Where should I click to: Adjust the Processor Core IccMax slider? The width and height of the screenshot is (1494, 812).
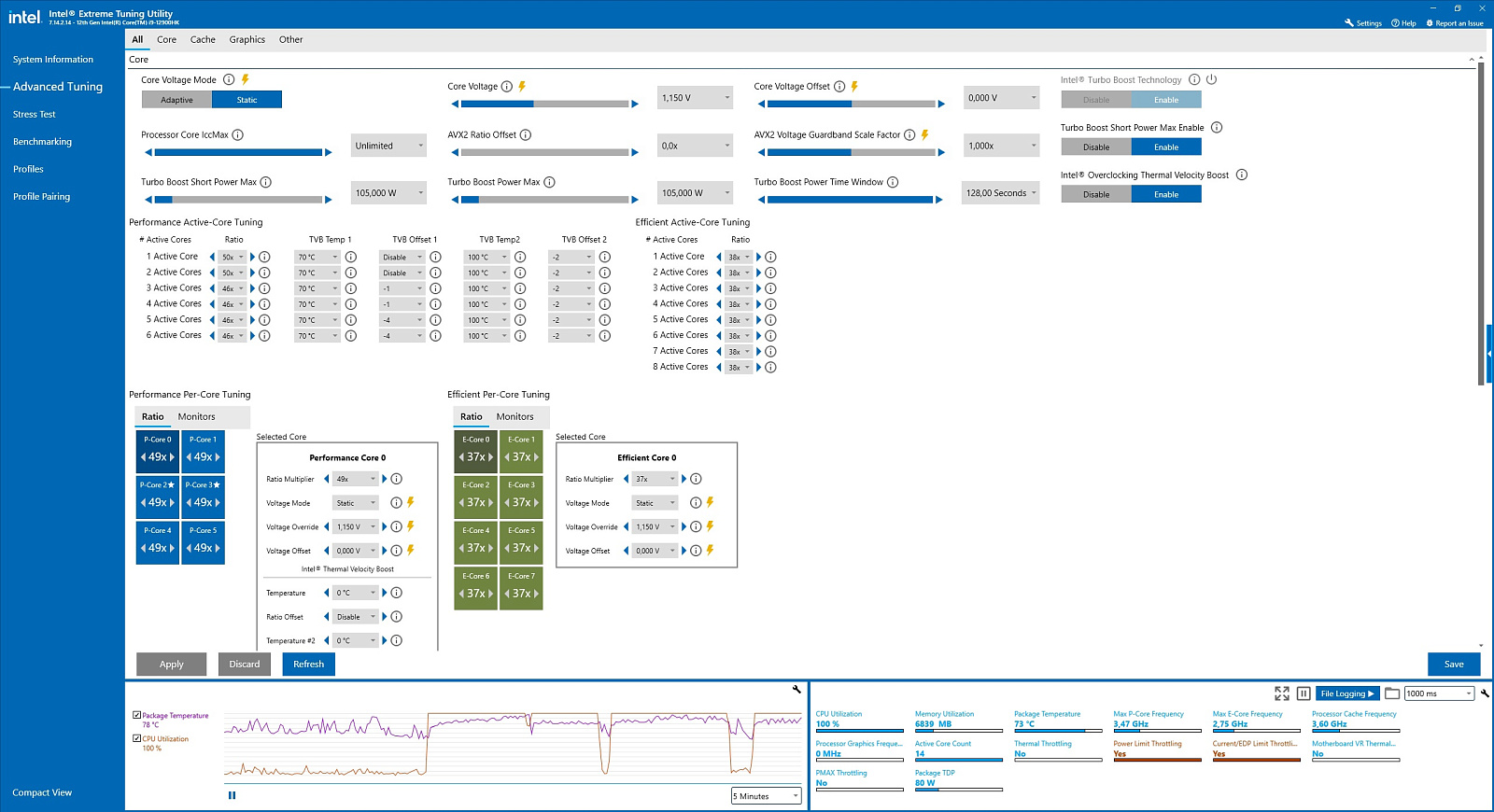click(x=239, y=151)
